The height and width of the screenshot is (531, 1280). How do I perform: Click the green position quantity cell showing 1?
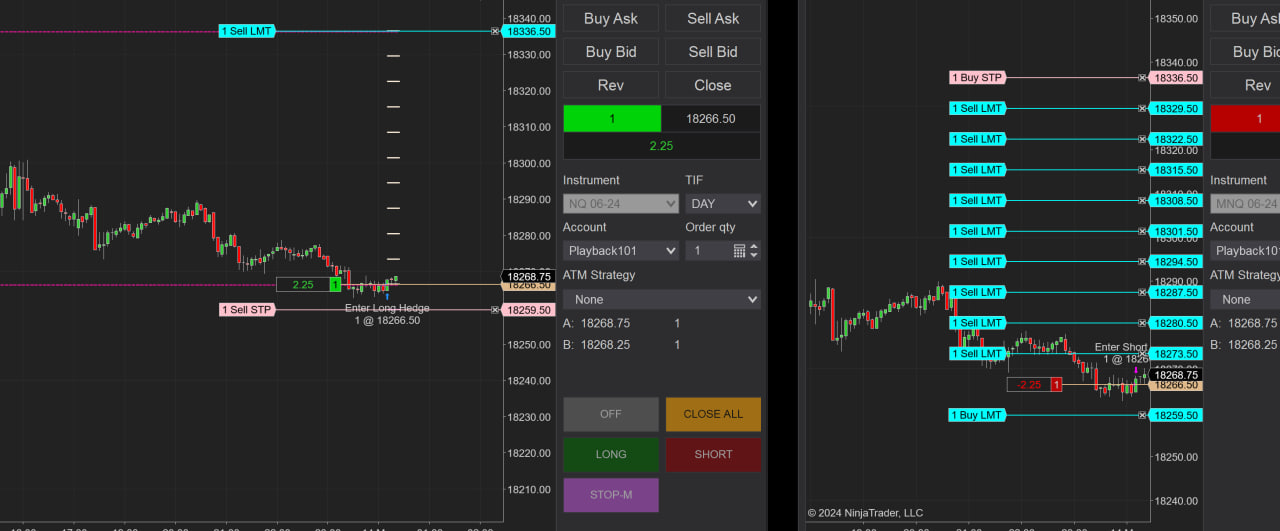(x=612, y=119)
